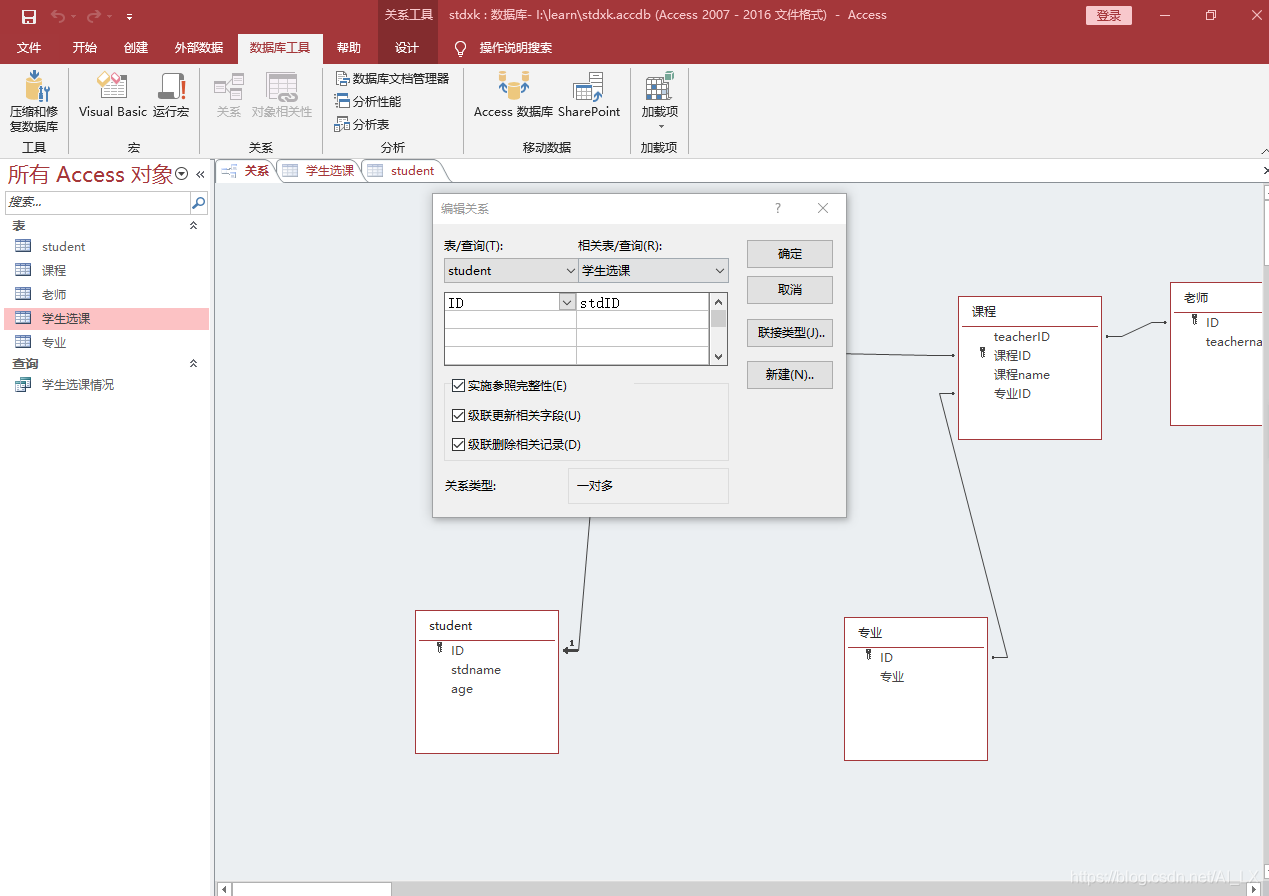Toggle 实施参照完整性 checkbox
The image size is (1269, 896).
[458, 385]
